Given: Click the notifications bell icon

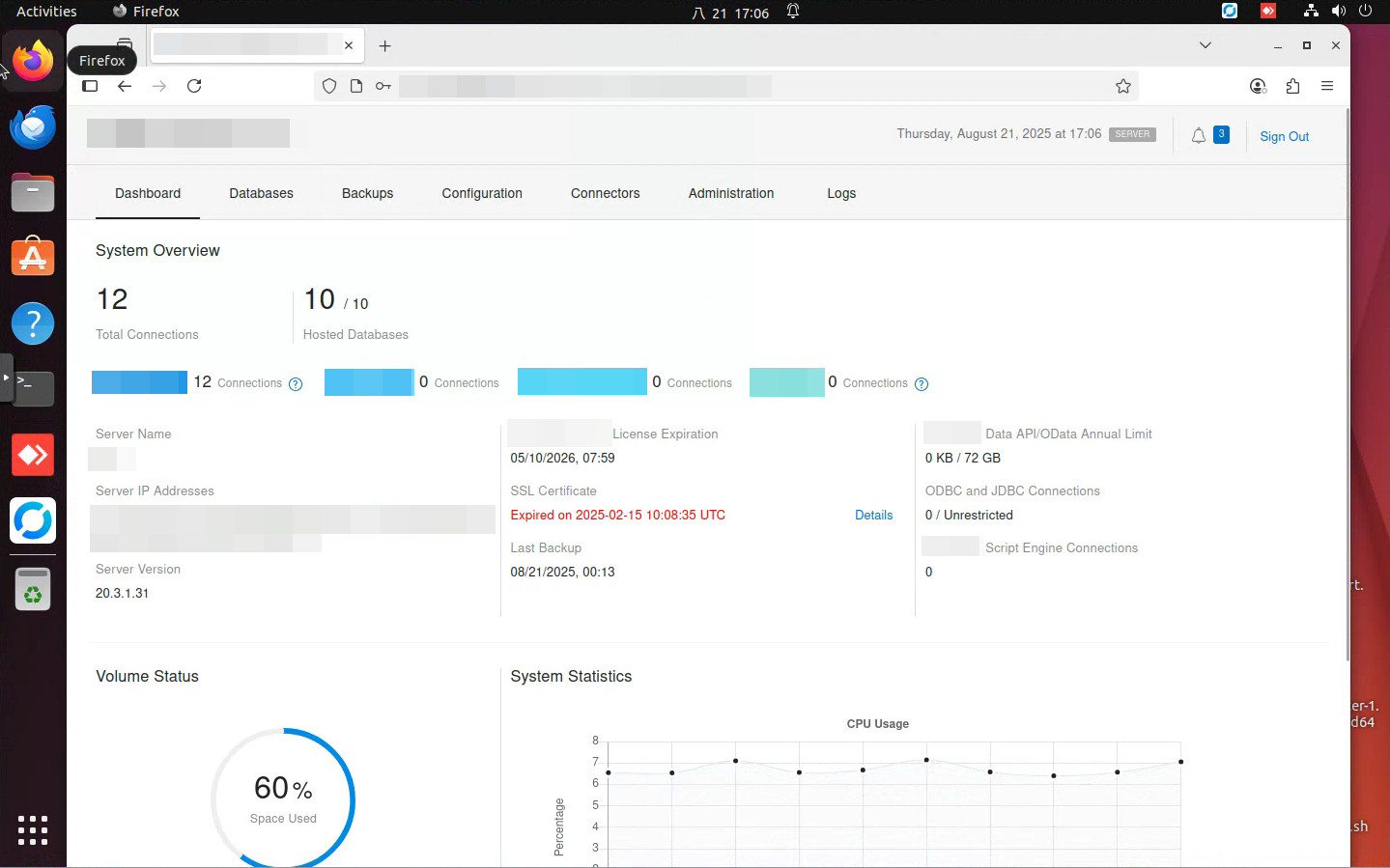Looking at the screenshot, I should point(1198,136).
